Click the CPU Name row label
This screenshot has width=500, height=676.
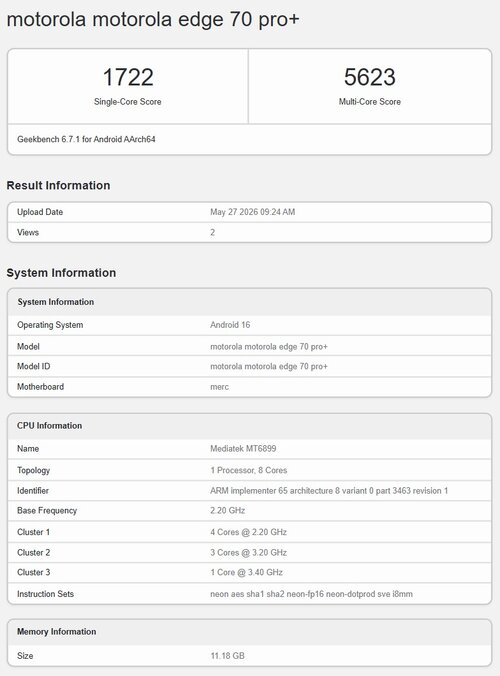pyautogui.click(x=28, y=449)
